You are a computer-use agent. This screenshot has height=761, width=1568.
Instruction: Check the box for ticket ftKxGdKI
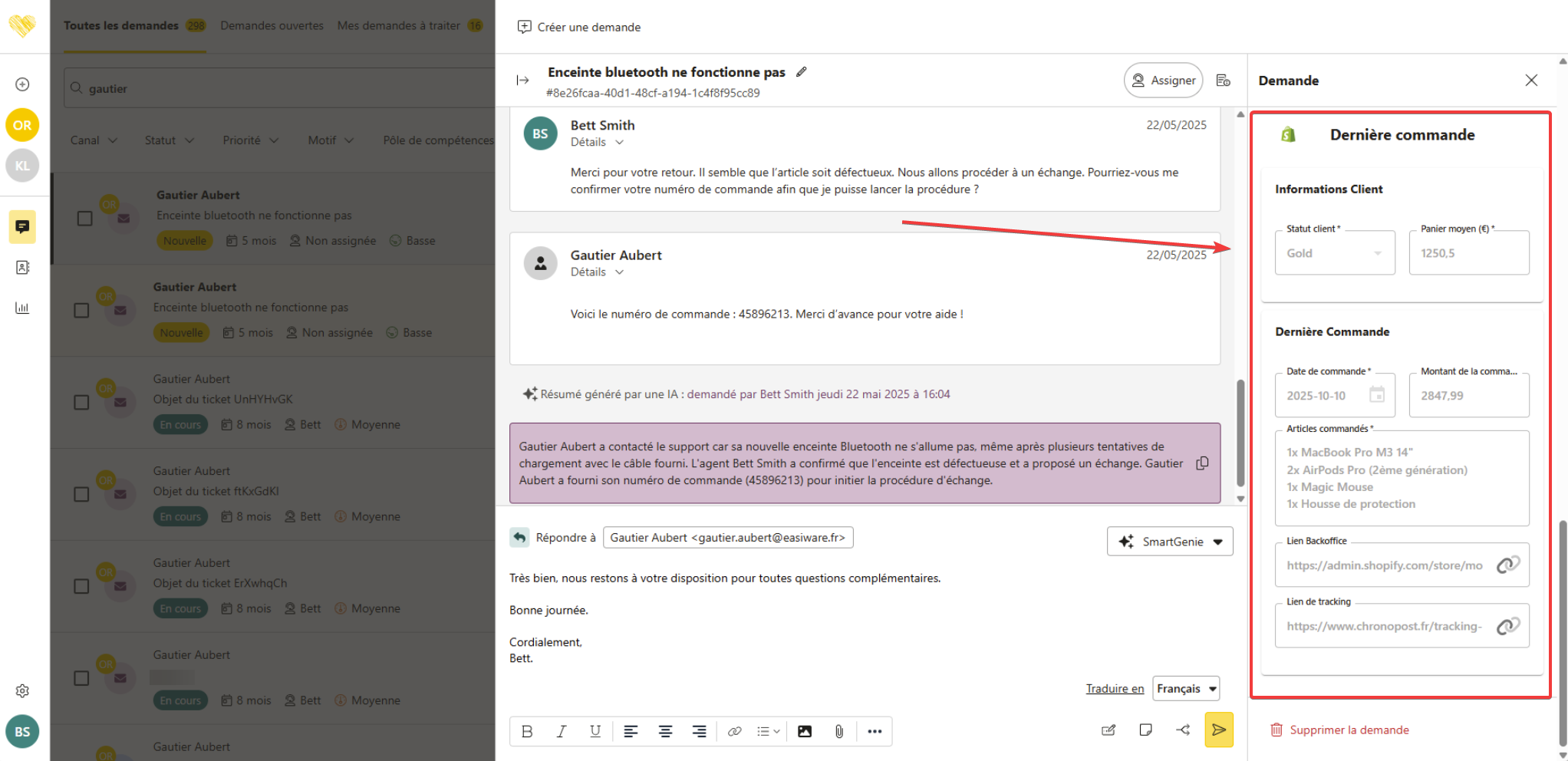coord(81,494)
